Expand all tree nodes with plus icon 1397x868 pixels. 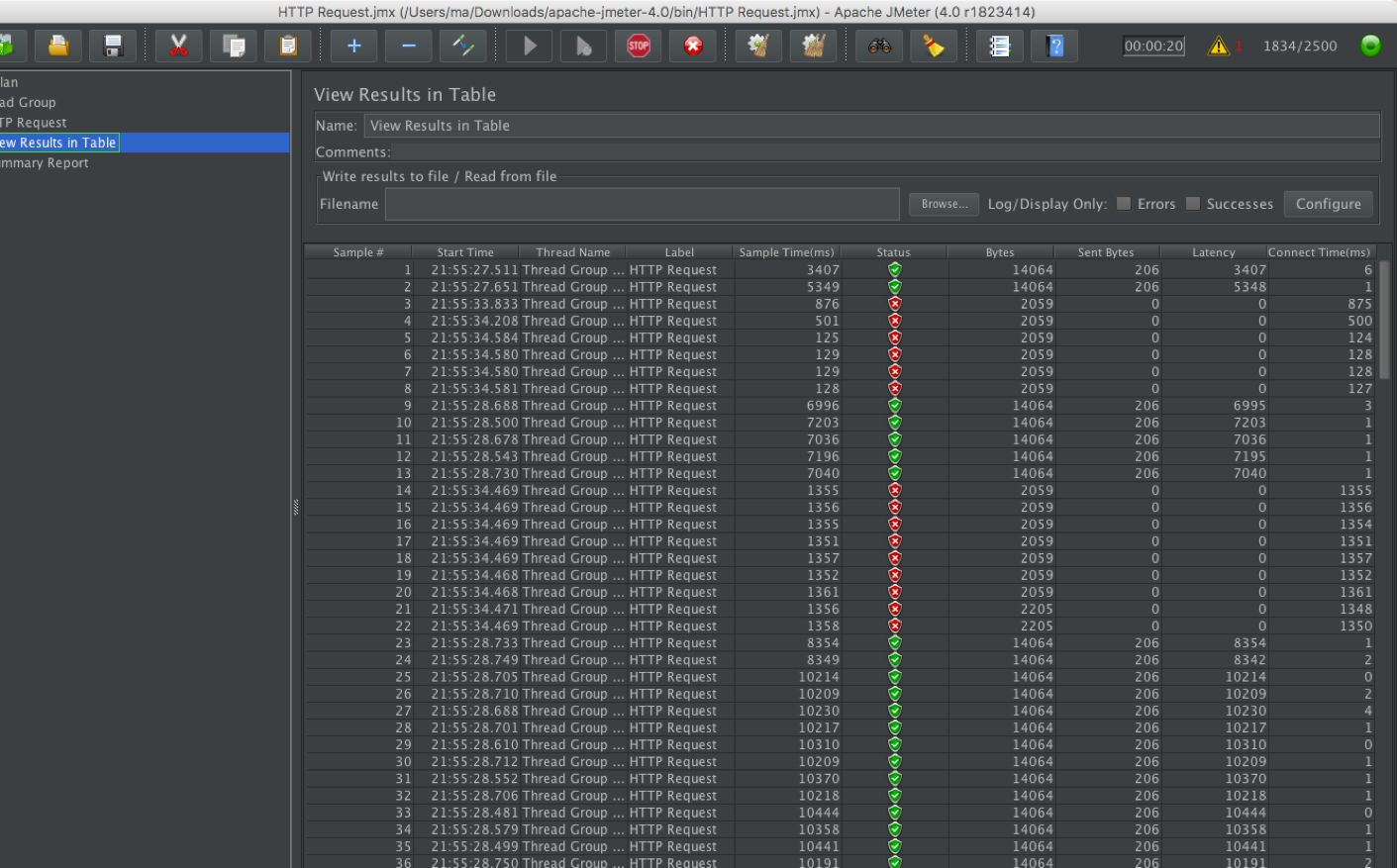352,46
